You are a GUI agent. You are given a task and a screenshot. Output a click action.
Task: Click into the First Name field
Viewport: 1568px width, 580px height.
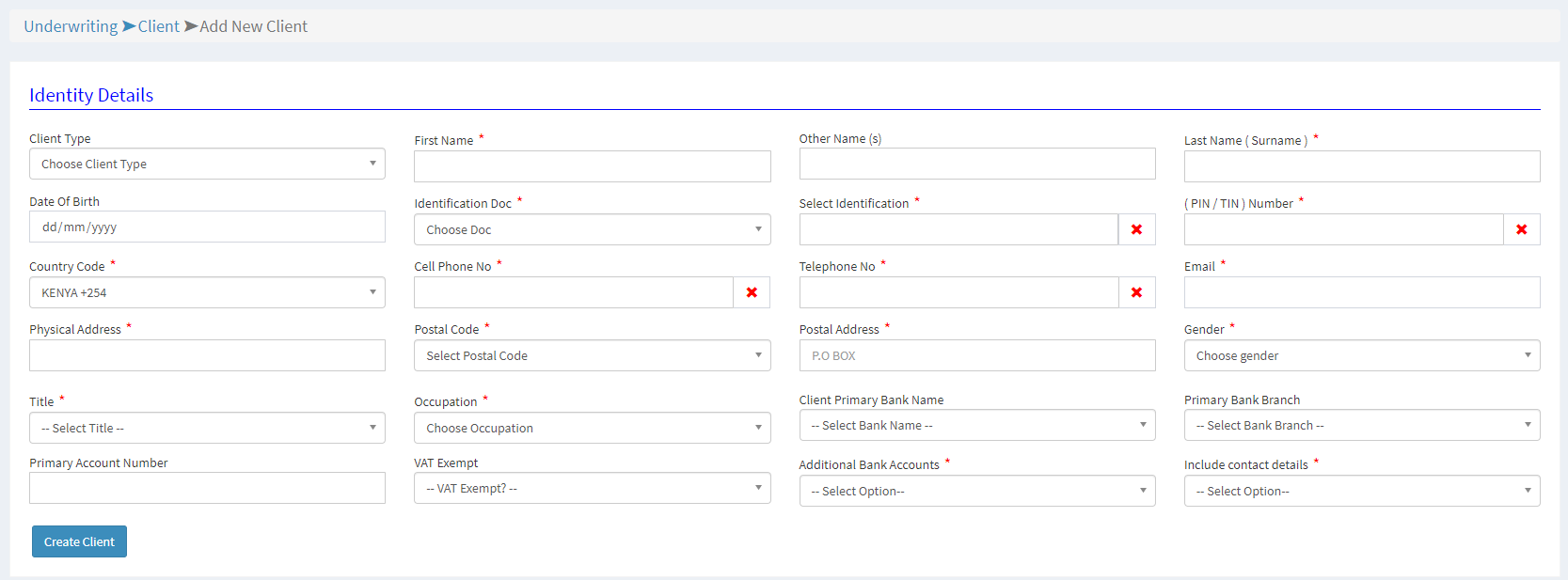[x=592, y=166]
